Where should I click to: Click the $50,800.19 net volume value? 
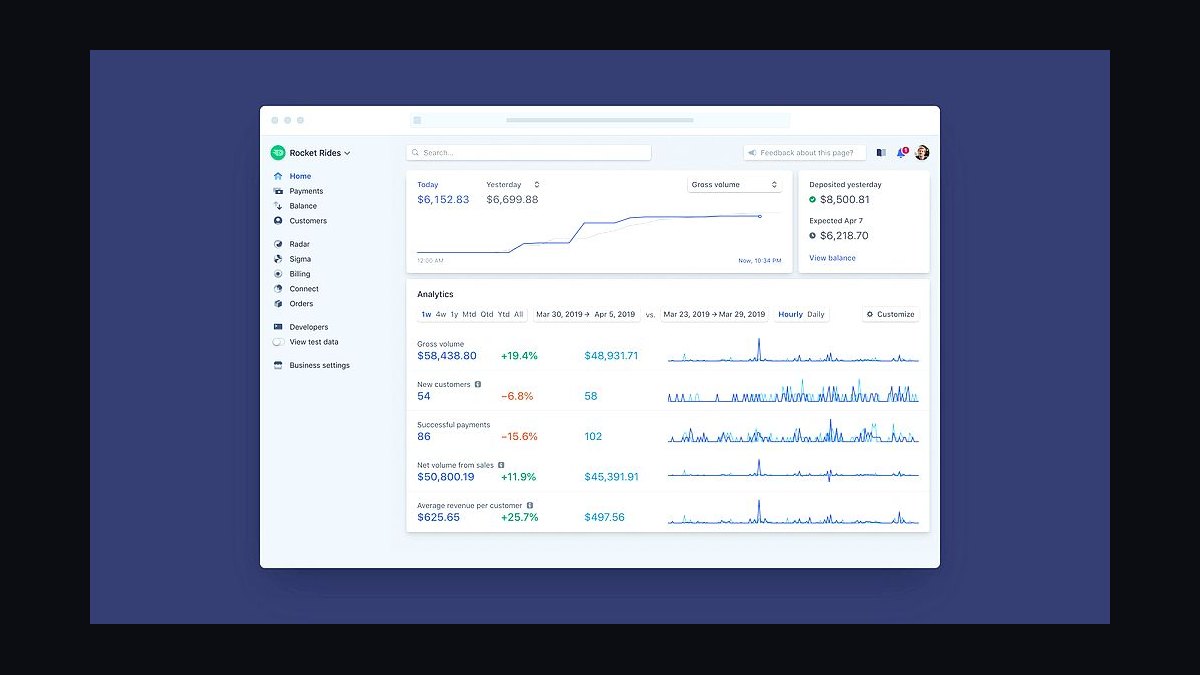tap(446, 477)
